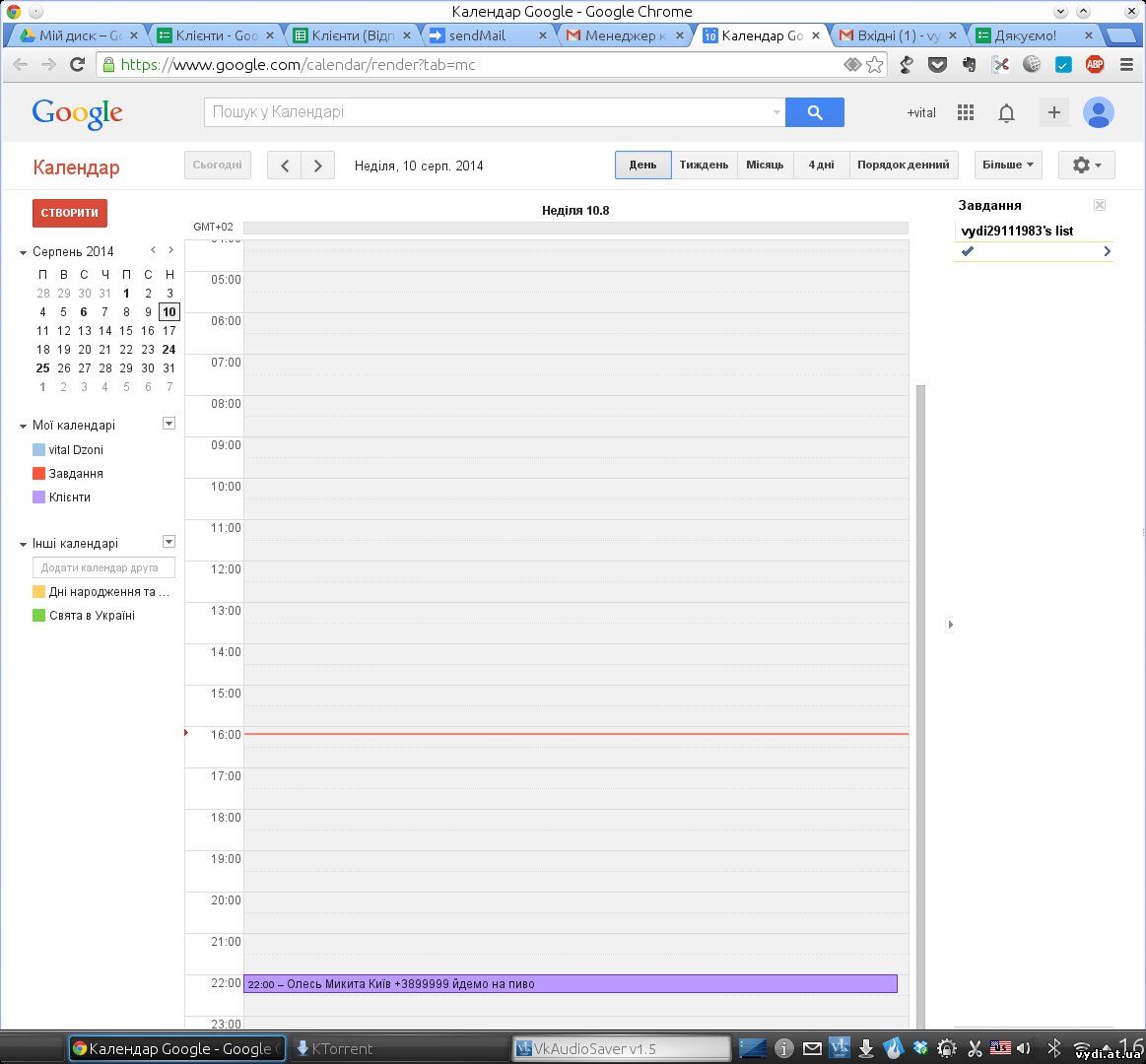Click the checkmark icon in tasks list

click(x=968, y=251)
